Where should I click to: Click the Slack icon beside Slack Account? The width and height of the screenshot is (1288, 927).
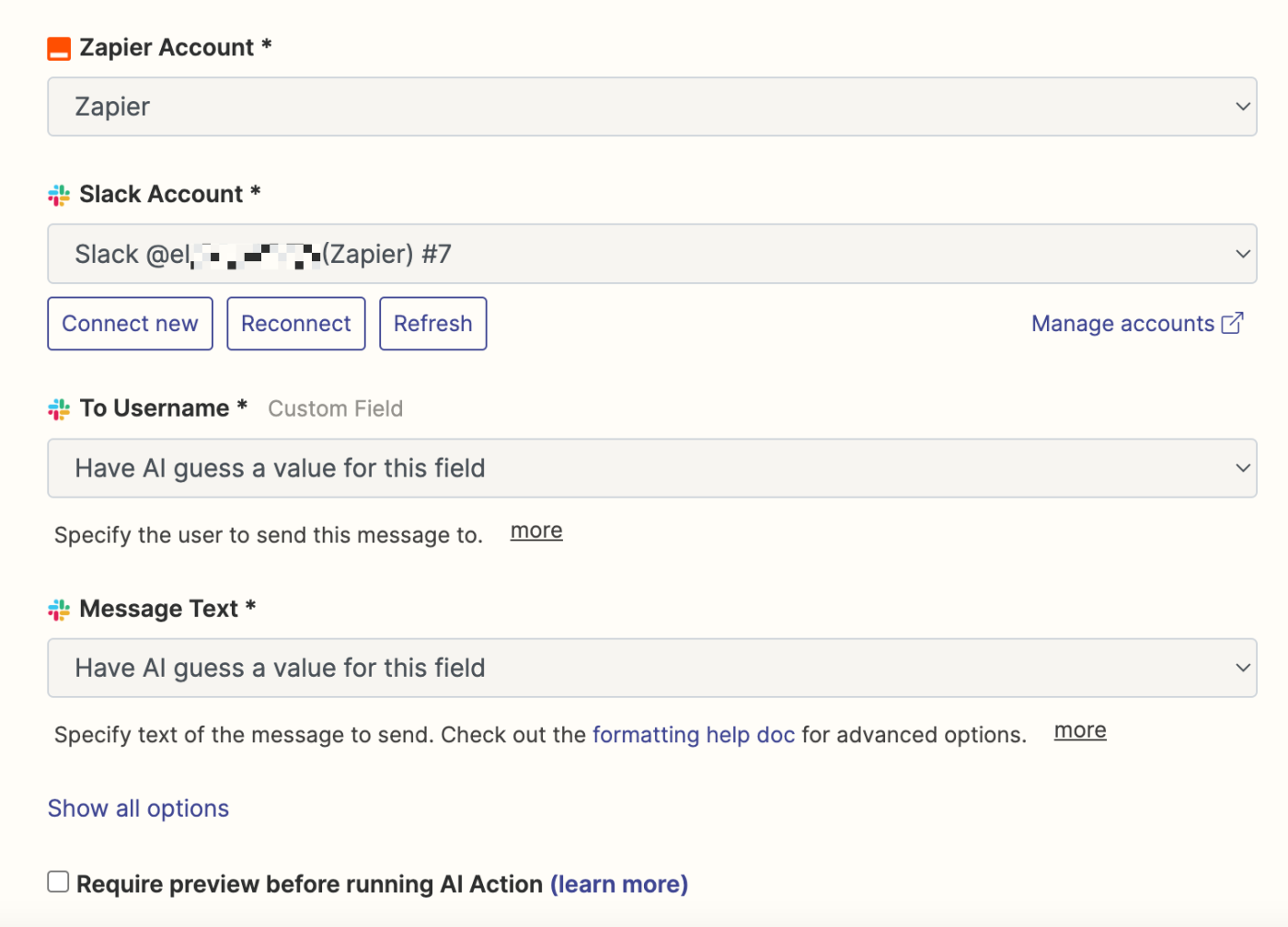[x=59, y=195]
